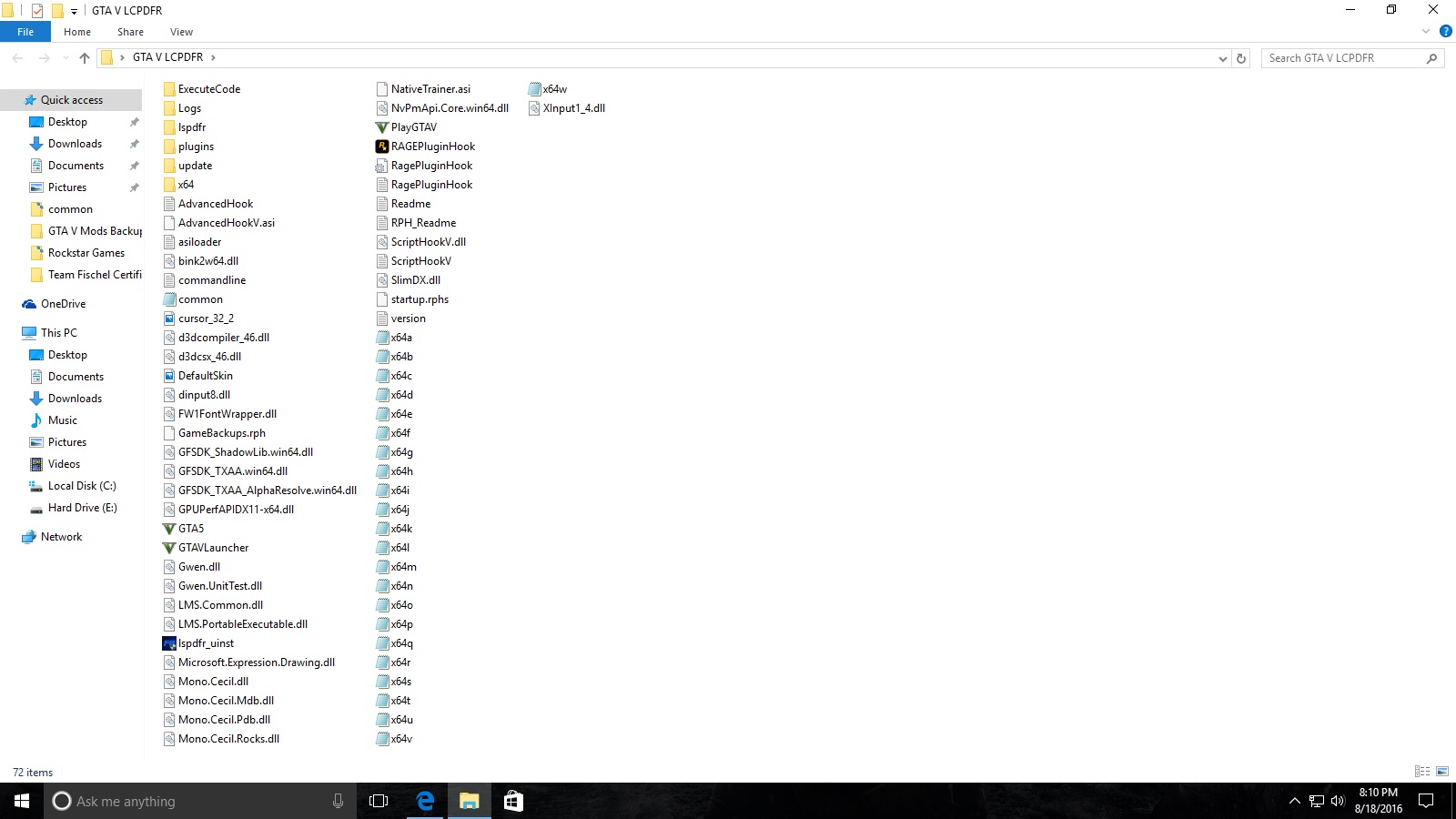Viewport: 1456px width, 819px height.
Task: Open the Windows Start menu
Action: [x=22, y=801]
